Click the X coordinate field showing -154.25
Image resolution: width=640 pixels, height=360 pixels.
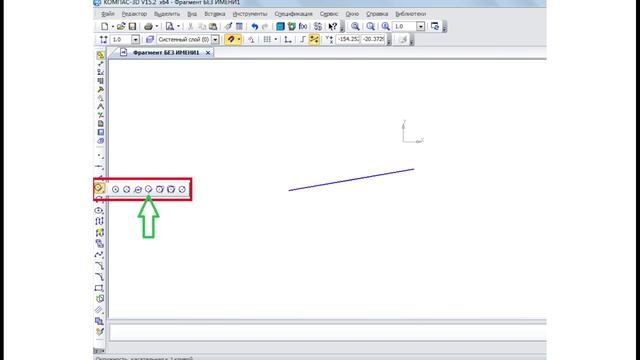coord(348,40)
